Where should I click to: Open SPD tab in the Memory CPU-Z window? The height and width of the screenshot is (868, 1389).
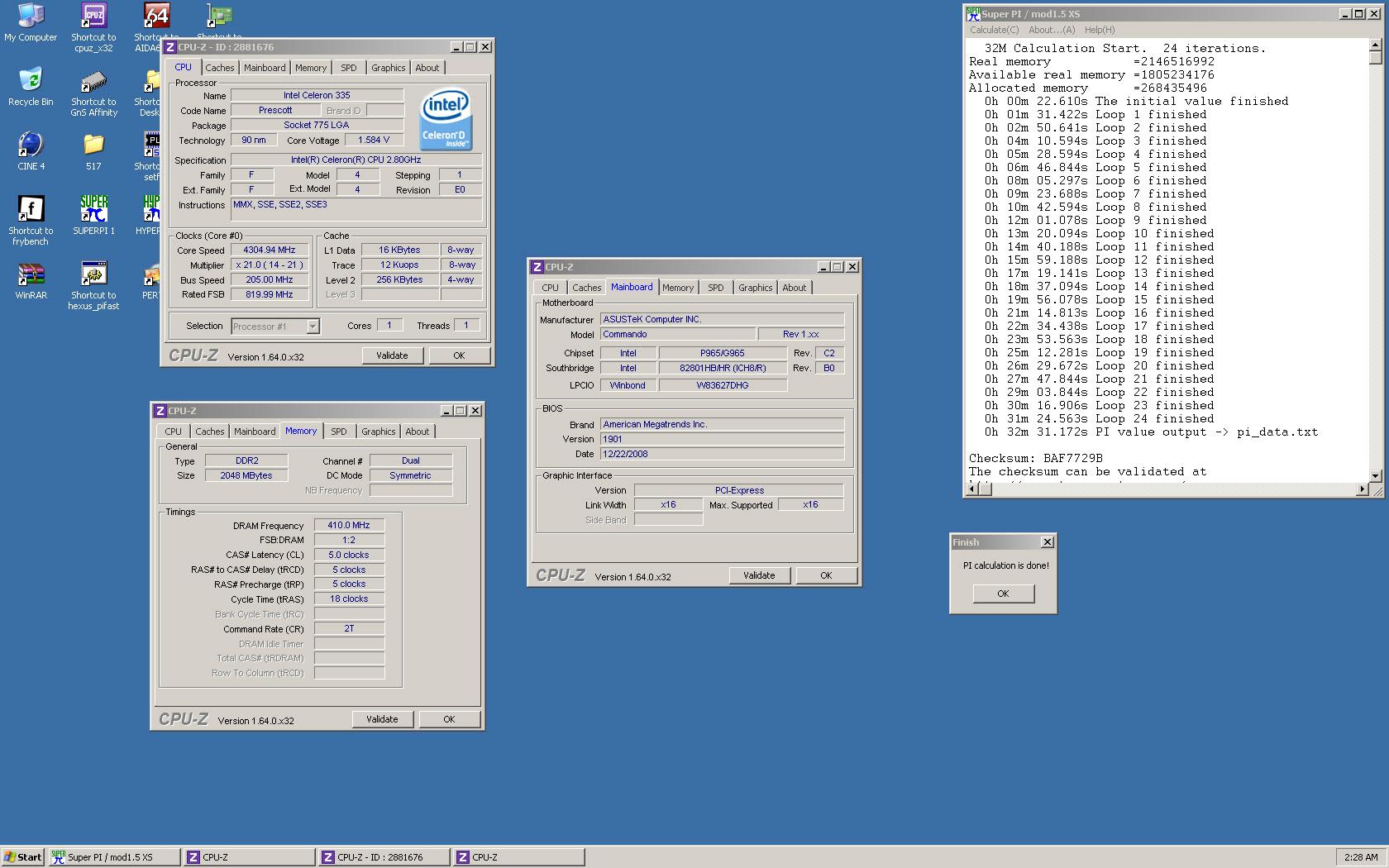(x=339, y=432)
